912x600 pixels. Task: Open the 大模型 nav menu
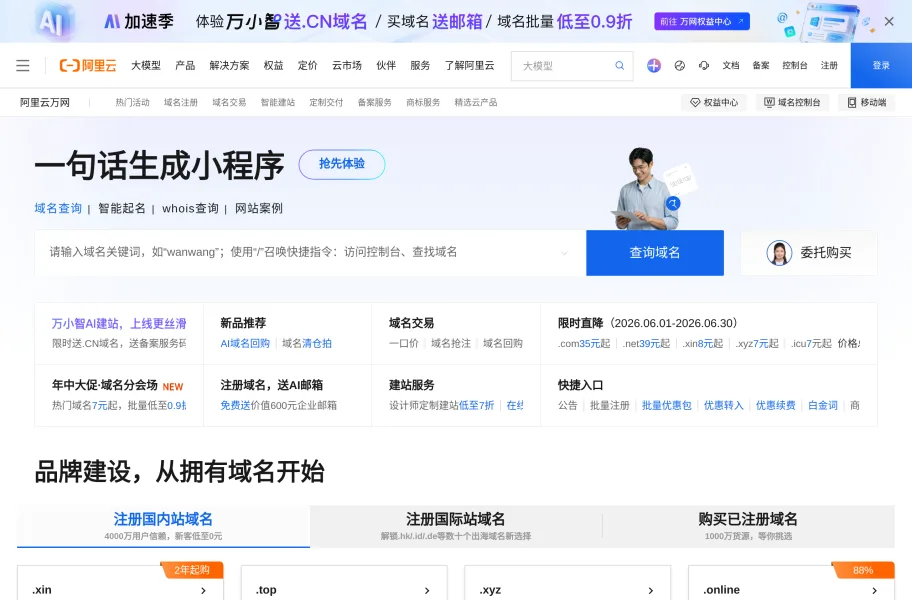tap(146, 66)
